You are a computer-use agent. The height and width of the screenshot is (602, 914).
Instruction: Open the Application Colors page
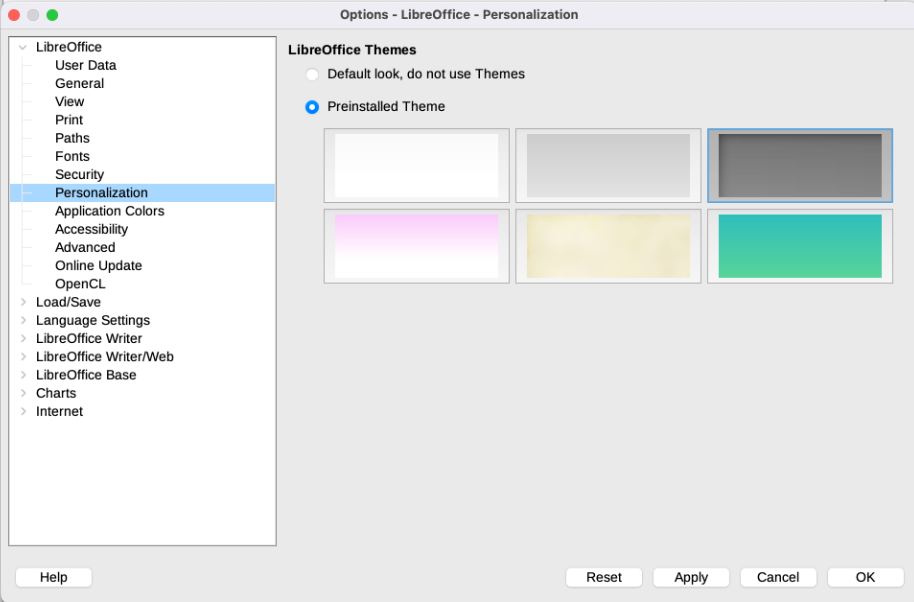click(110, 211)
